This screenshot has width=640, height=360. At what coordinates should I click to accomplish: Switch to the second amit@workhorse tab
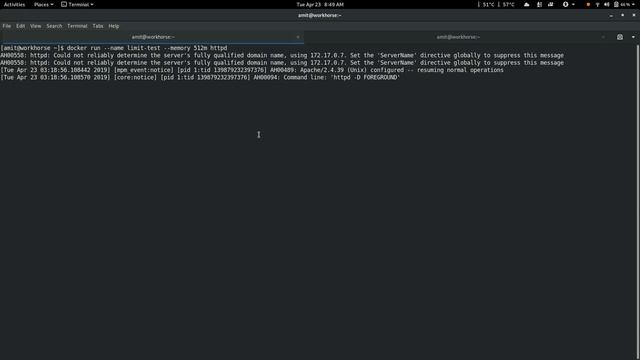tap(458, 37)
